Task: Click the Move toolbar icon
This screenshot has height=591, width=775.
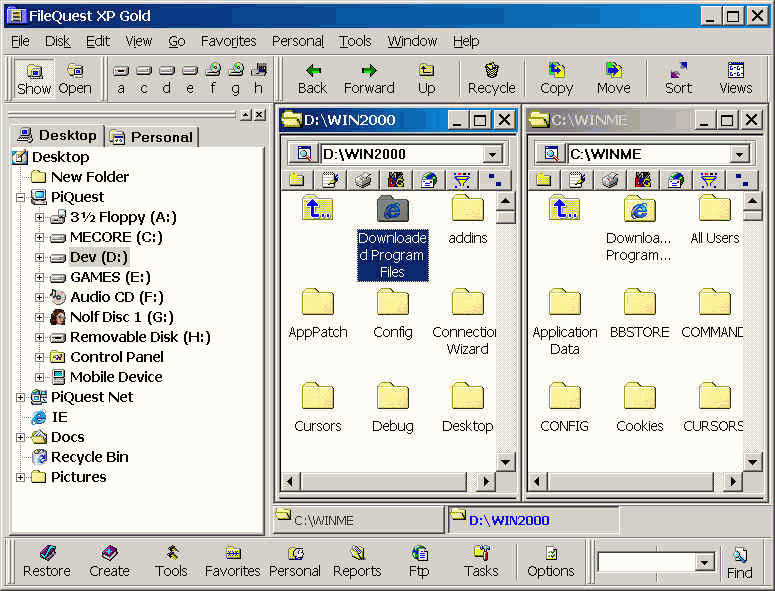Action: [x=613, y=79]
